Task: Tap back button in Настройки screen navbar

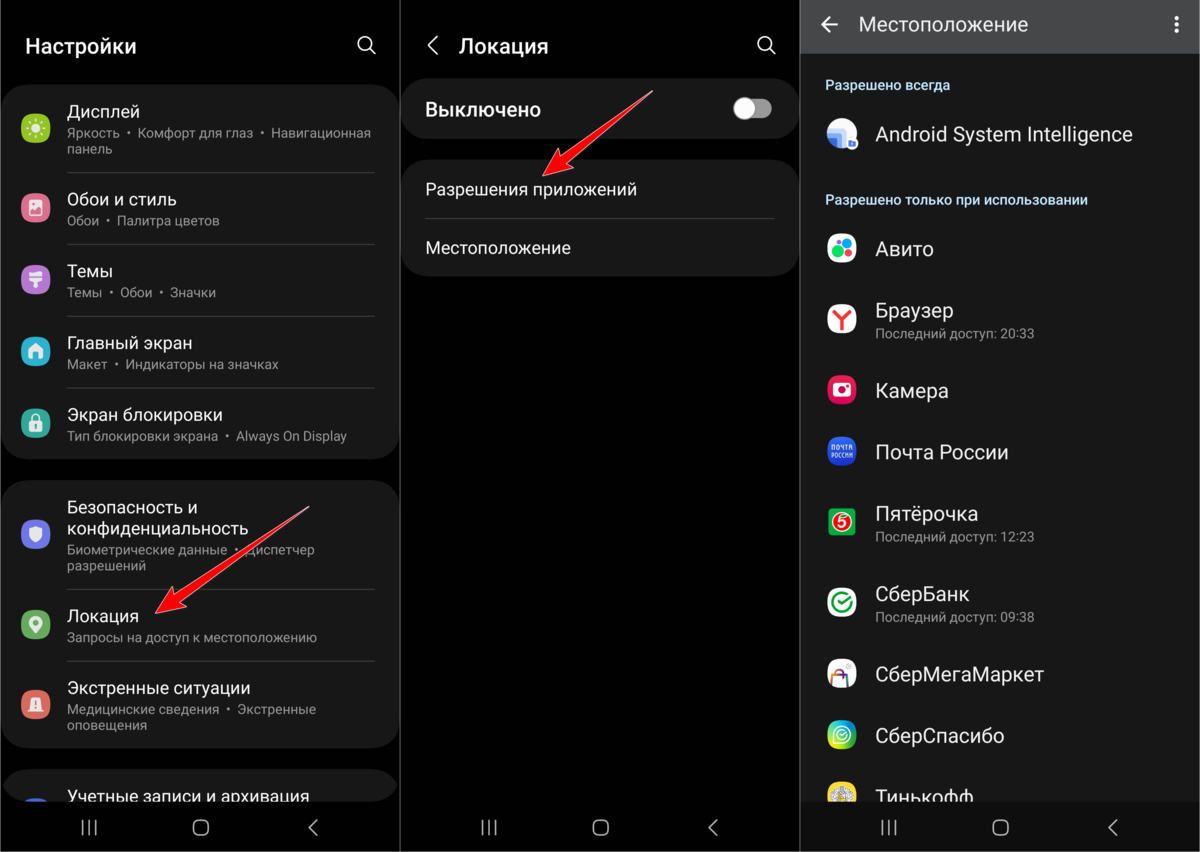Action: 313,827
